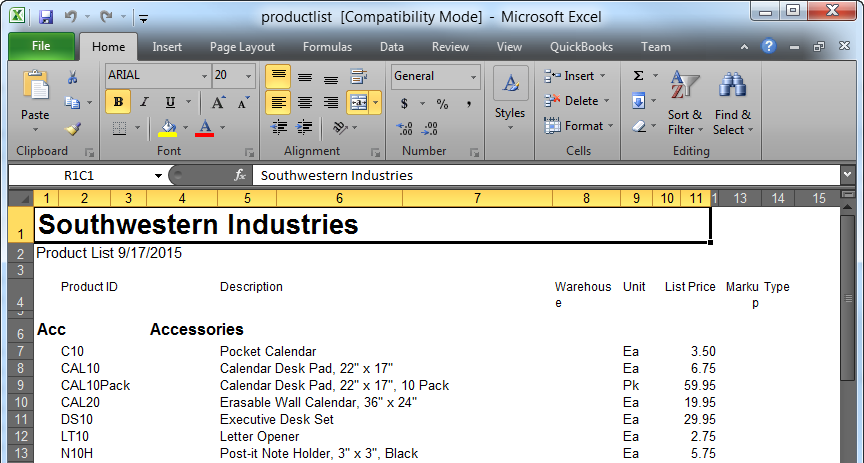Click the Comma Style icon
The height and width of the screenshot is (463, 864).
(x=468, y=103)
